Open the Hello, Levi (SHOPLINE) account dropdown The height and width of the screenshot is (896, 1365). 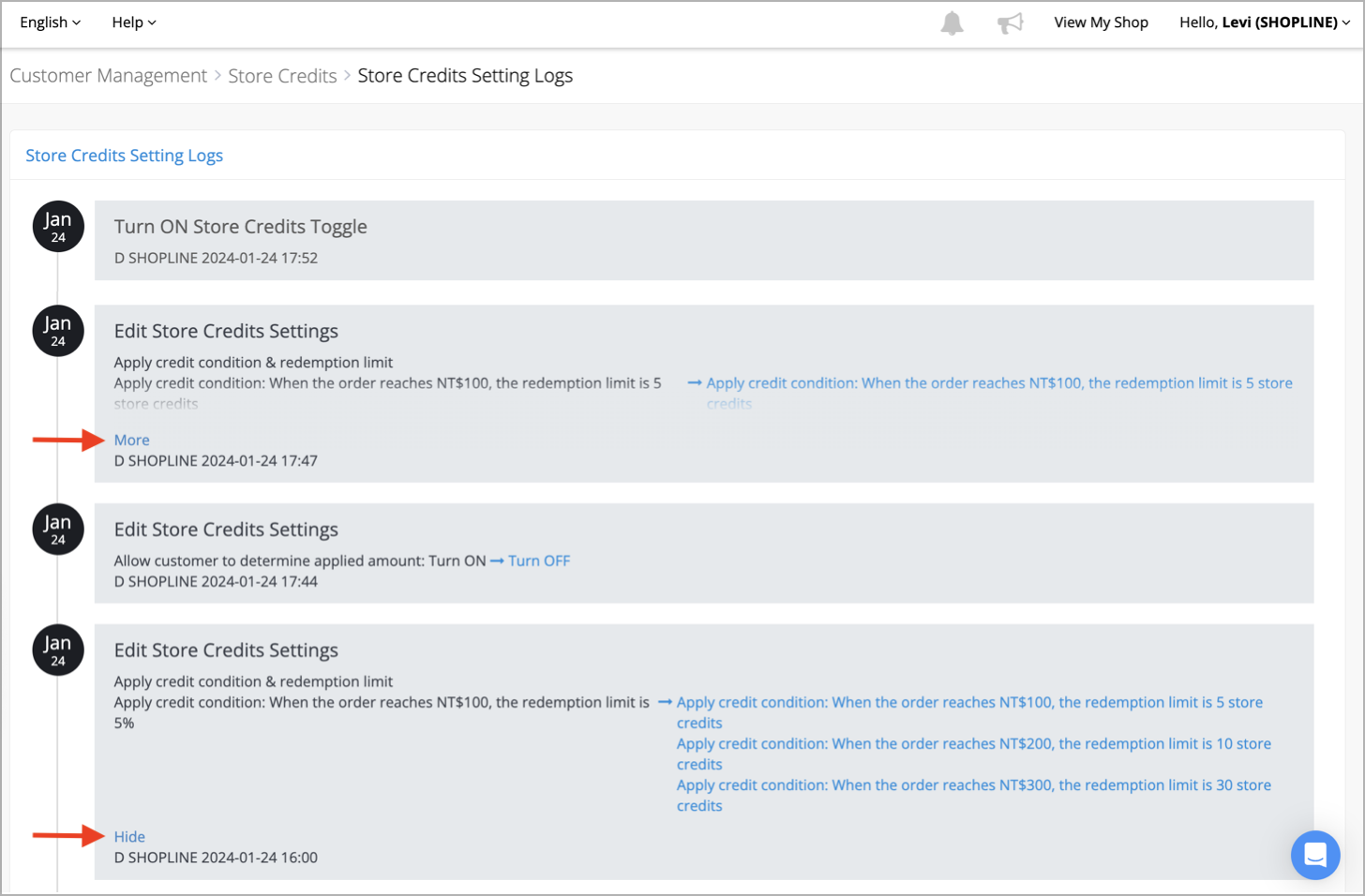[x=1264, y=22]
